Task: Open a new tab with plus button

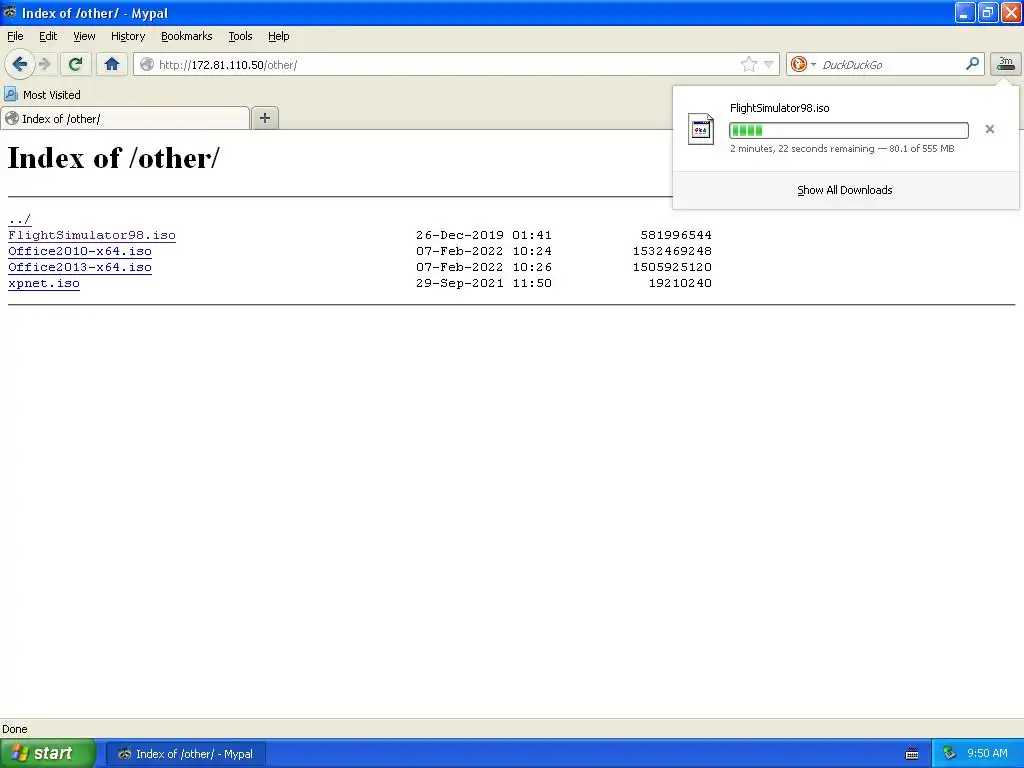Action: click(x=264, y=118)
